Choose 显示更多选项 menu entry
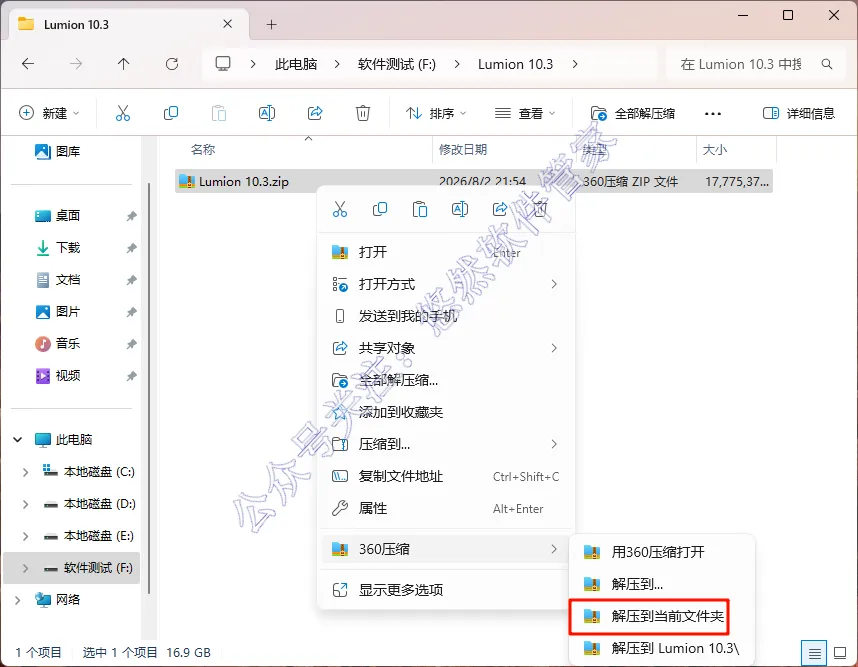Viewport: 858px width, 667px height. (x=445, y=590)
